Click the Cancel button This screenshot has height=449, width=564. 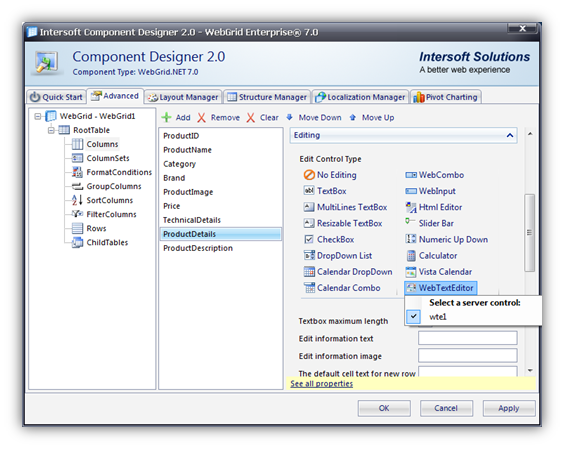tap(446, 408)
